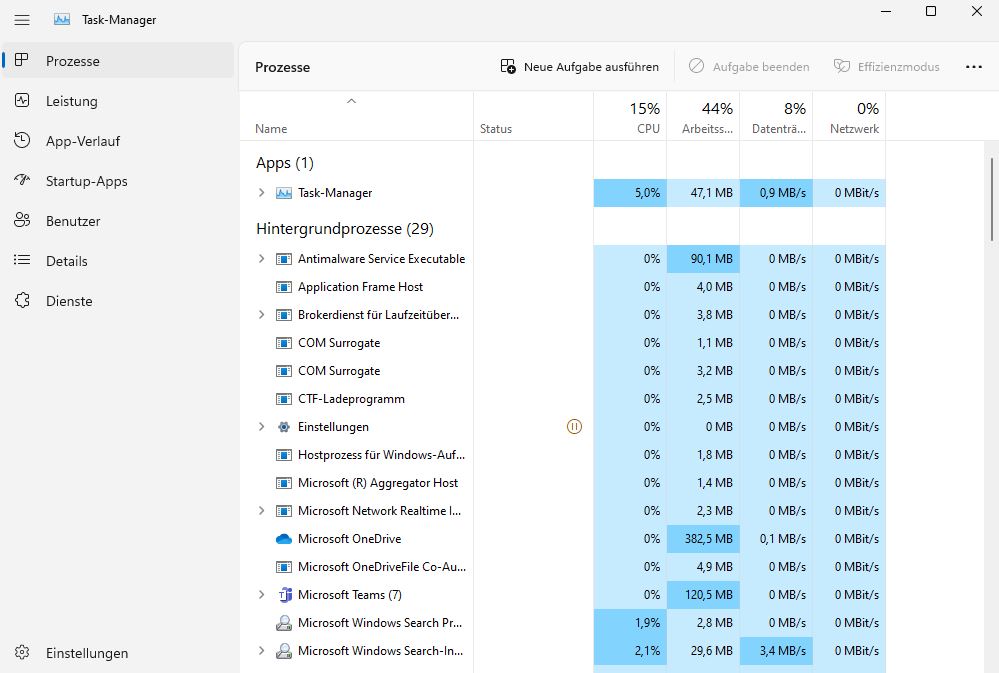
Task: Open Einstellungen at sidebar bottom
Action: click(x=86, y=653)
